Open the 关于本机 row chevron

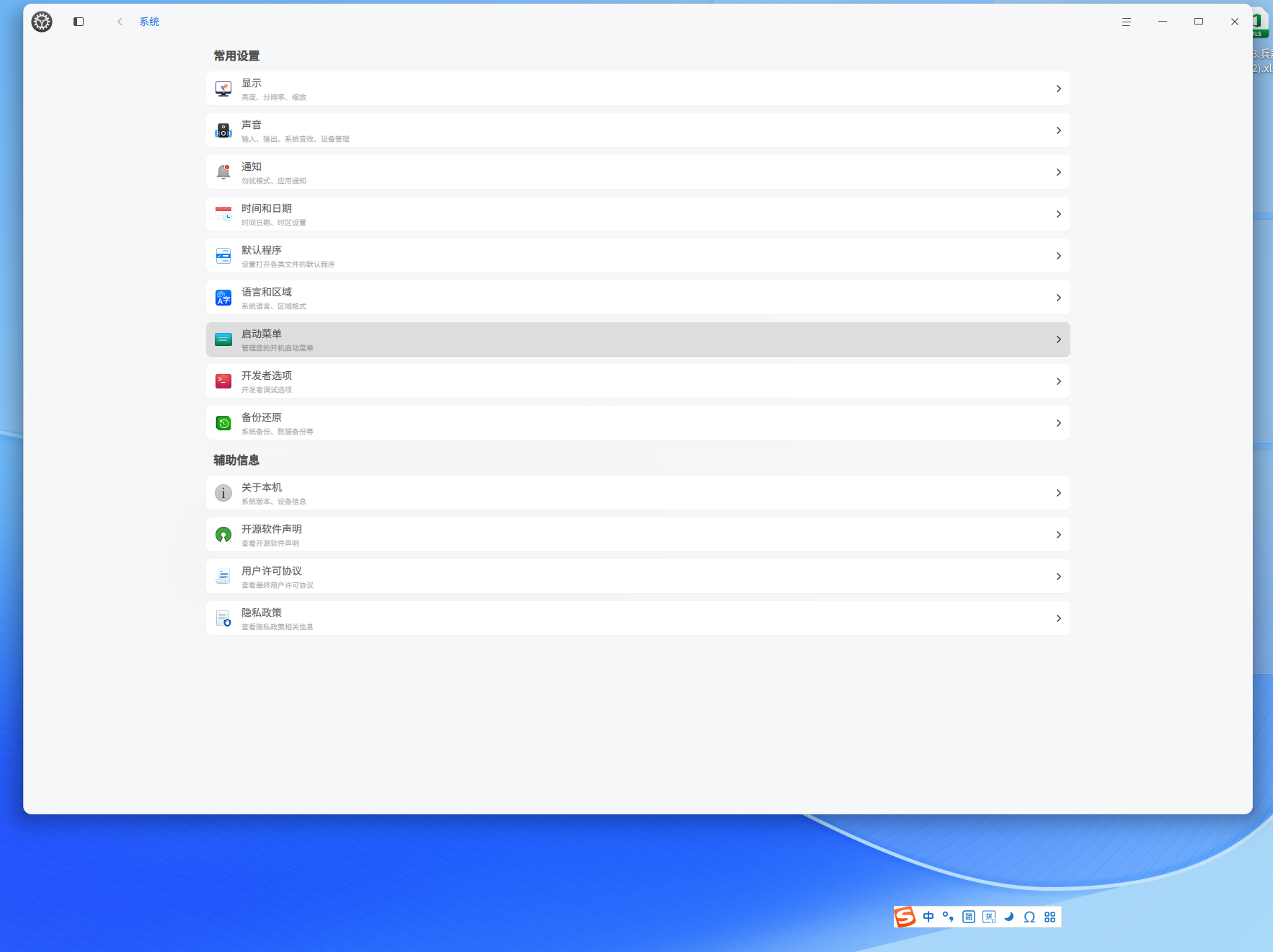pyautogui.click(x=1058, y=493)
